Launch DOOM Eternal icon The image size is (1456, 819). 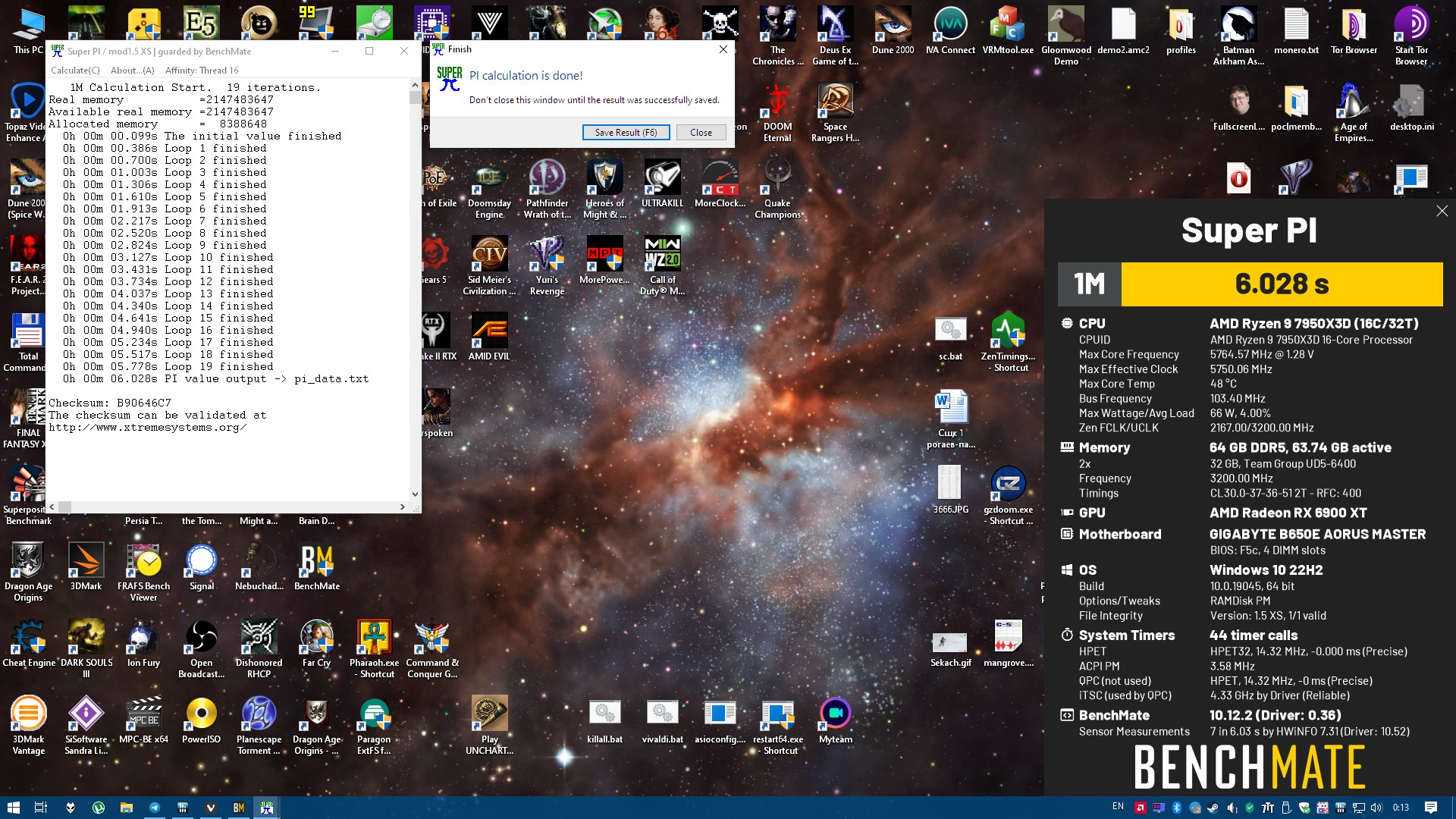point(778,113)
